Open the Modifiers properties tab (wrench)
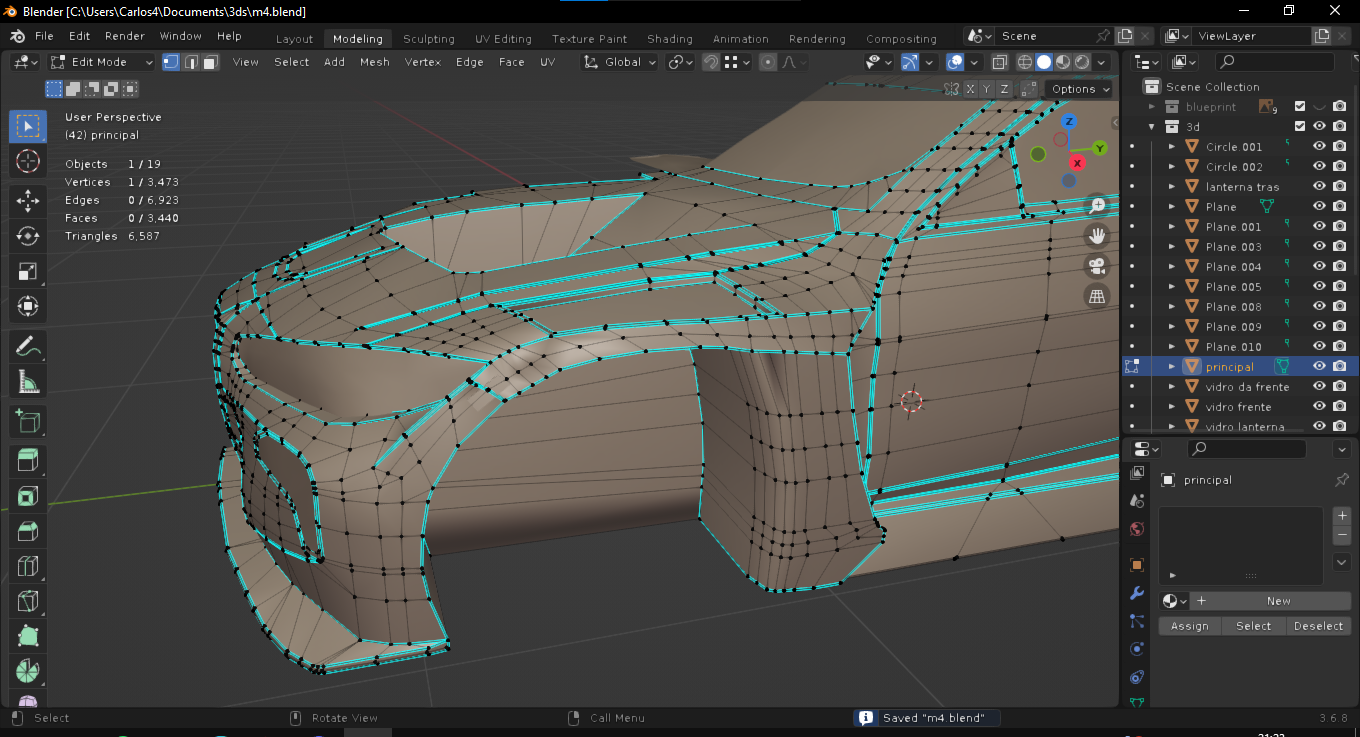Screen dimensions: 1360x737 1136,593
